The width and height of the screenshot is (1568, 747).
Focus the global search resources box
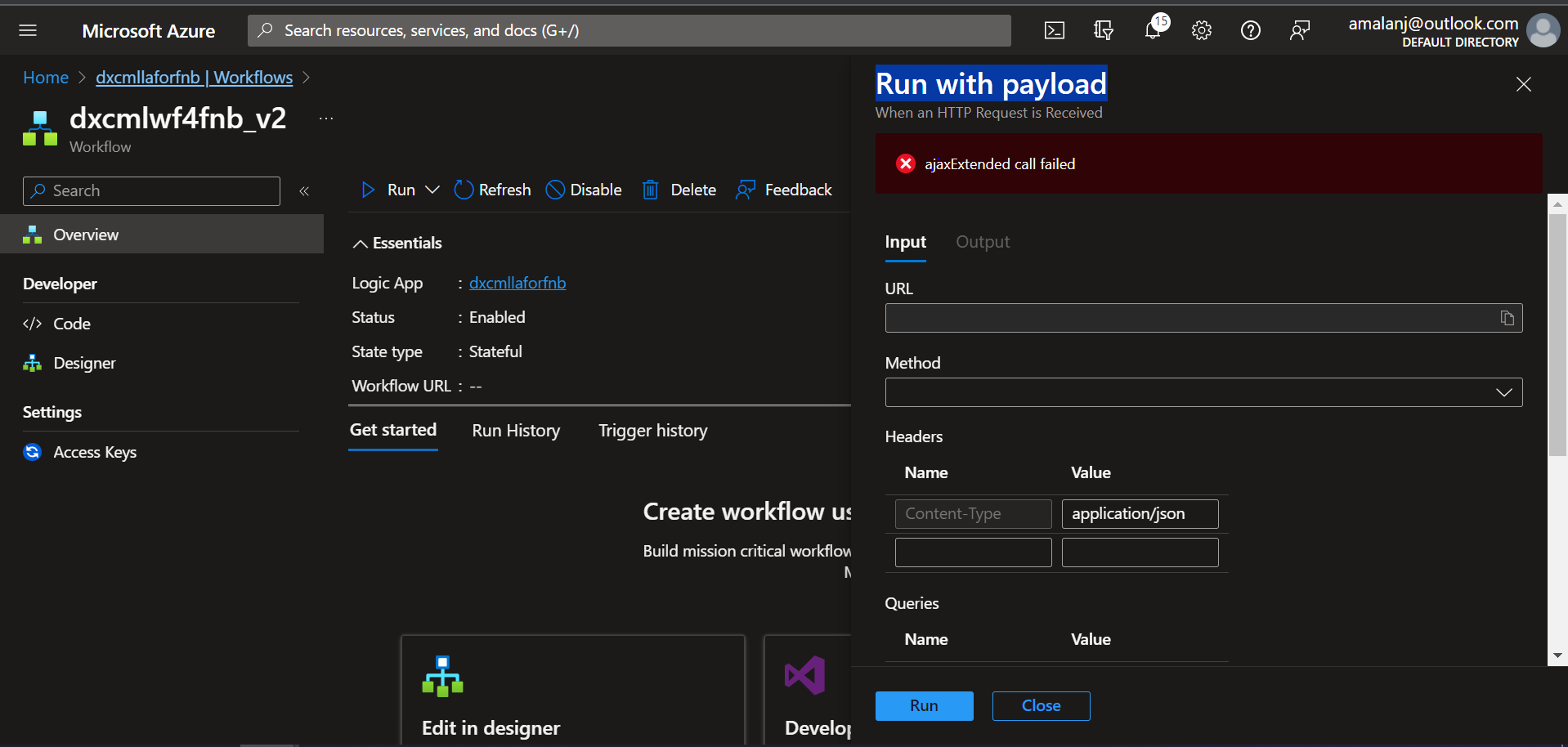[629, 30]
